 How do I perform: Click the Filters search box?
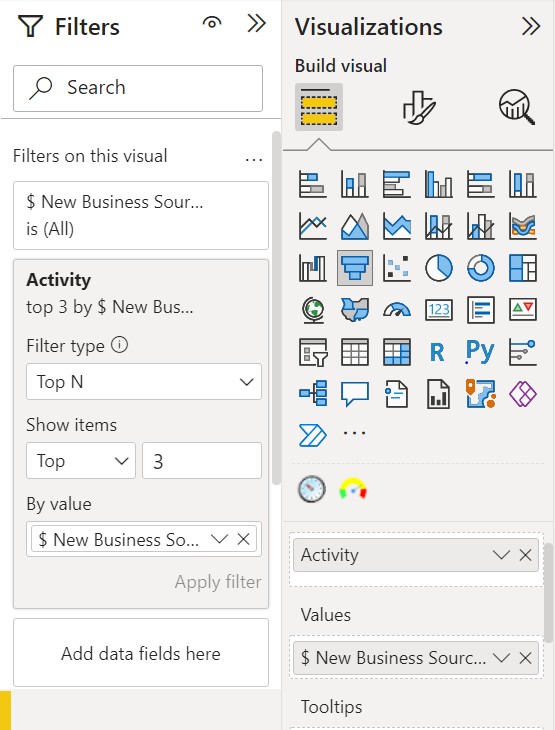[138, 88]
